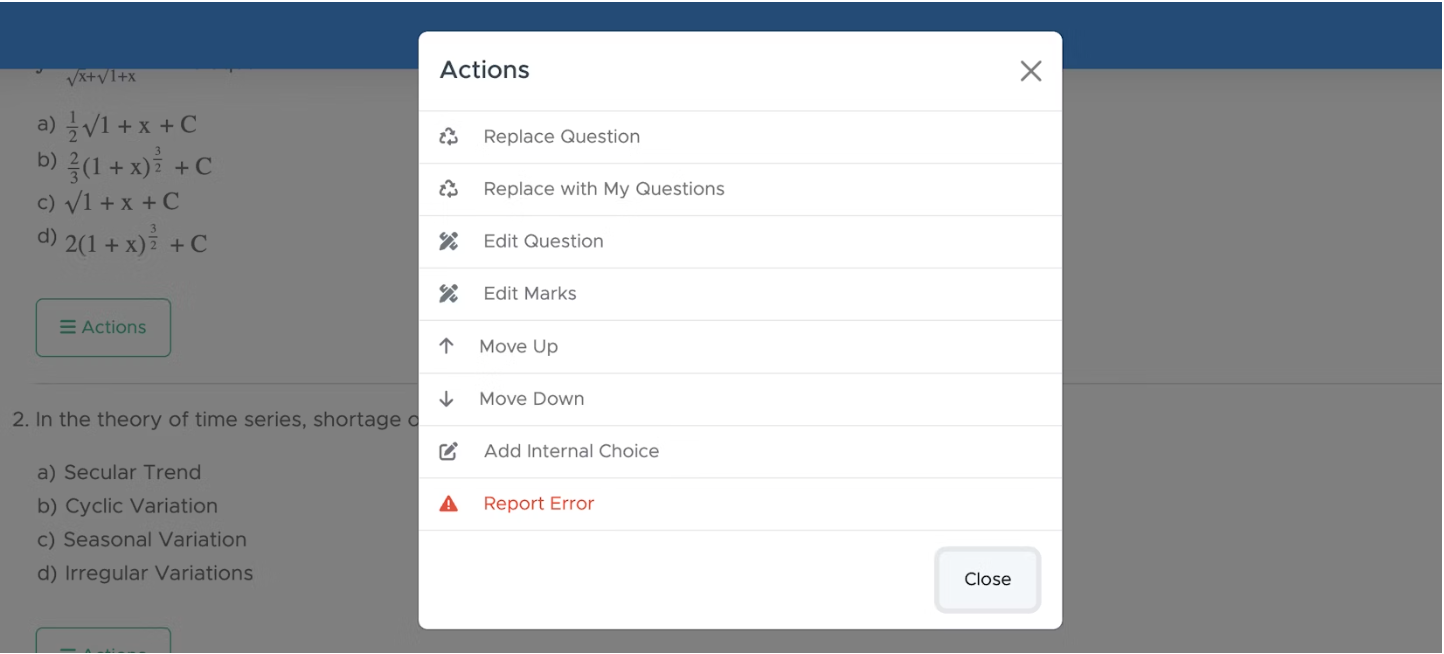Click the red warning triangle icon

(449, 504)
